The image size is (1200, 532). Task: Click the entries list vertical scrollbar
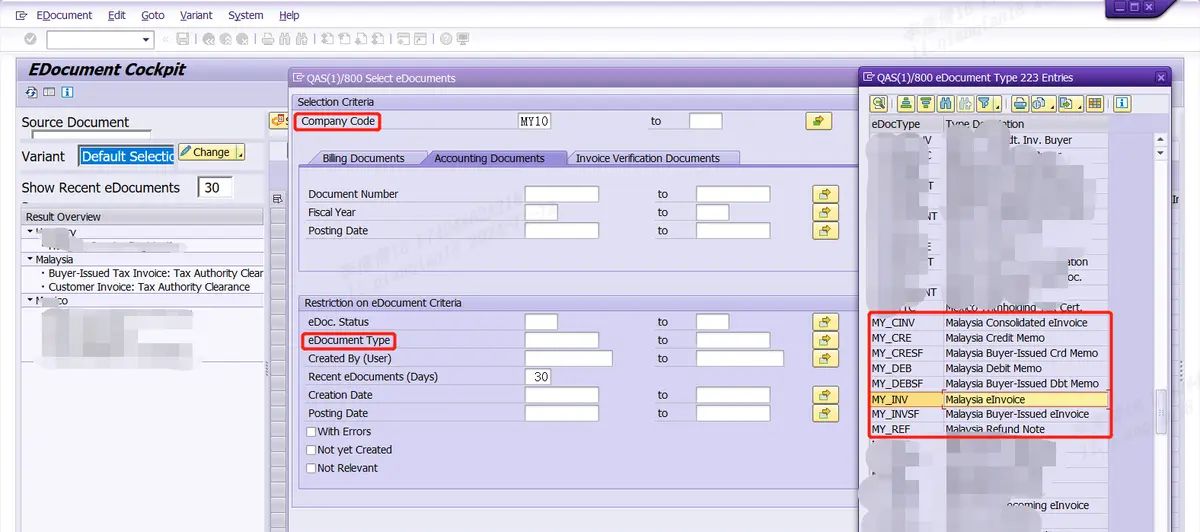click(1160, 300)
